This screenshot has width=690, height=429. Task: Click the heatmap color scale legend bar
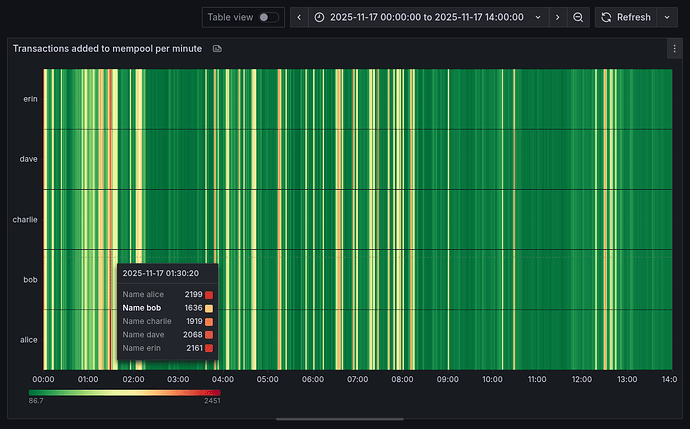[x=125, y=392]
